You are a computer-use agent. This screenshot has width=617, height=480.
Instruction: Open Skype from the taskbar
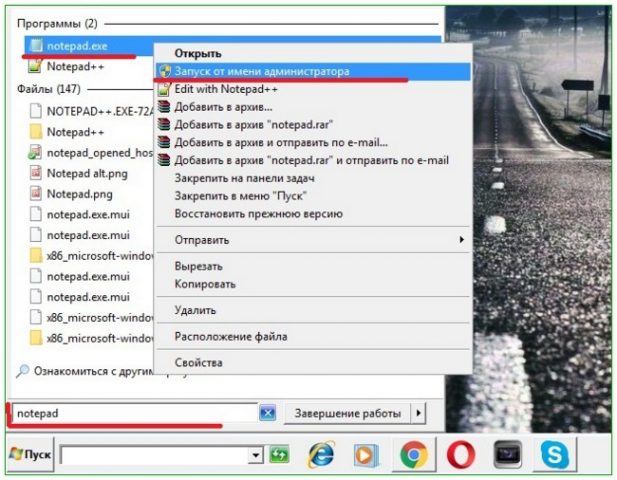553,455
